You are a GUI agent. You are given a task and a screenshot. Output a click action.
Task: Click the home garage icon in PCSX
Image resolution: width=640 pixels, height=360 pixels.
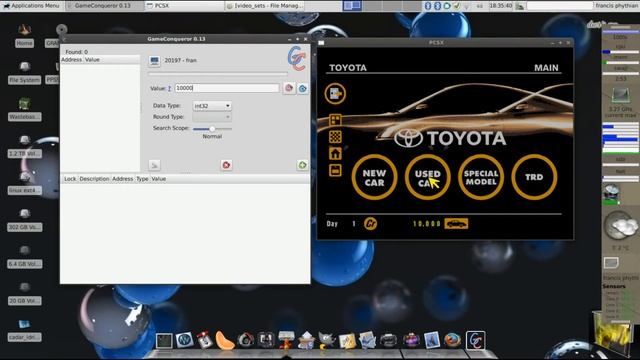click(x=335, y=153)
